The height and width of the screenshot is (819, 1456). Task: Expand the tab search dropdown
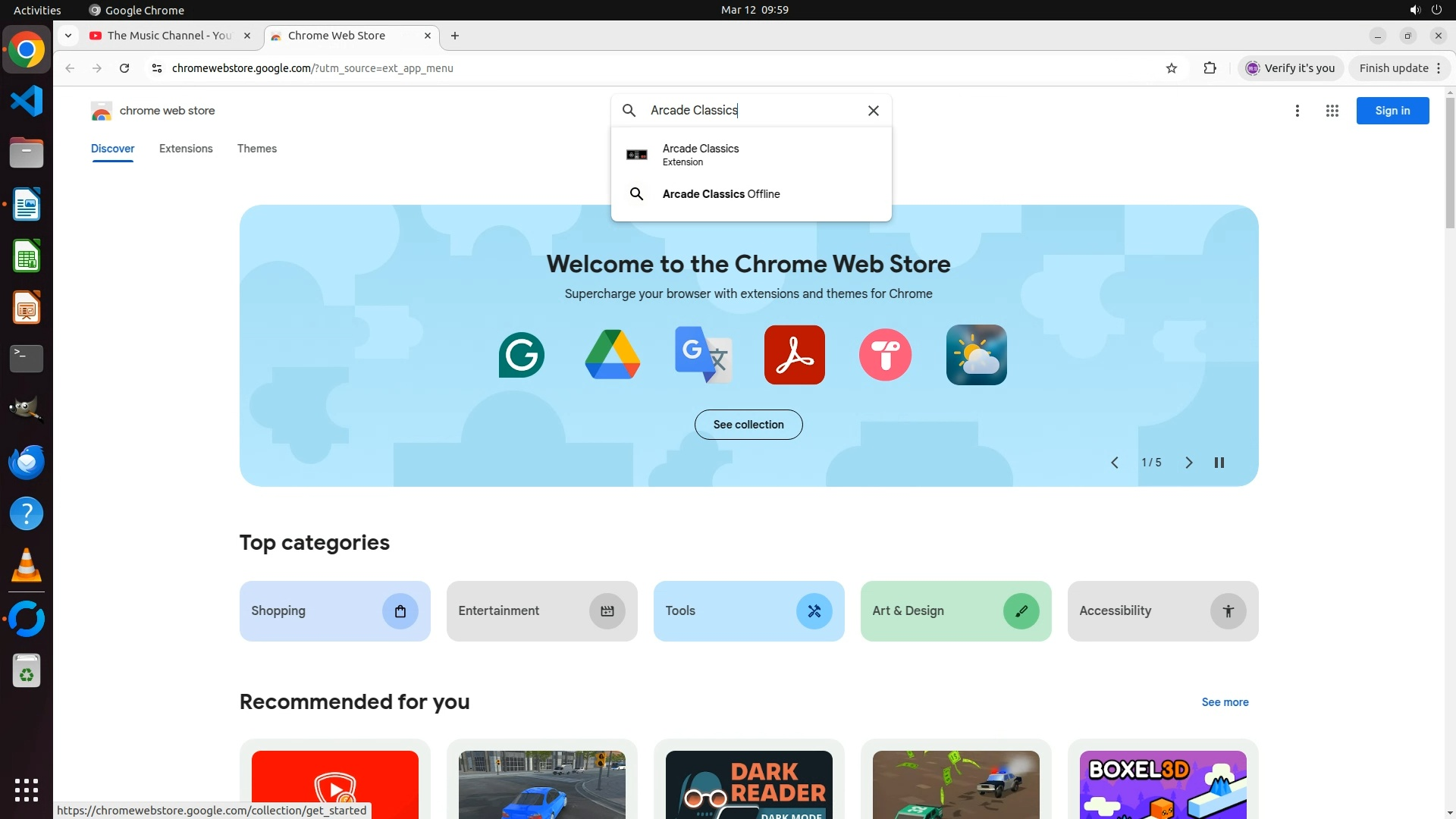pos(68,36)
